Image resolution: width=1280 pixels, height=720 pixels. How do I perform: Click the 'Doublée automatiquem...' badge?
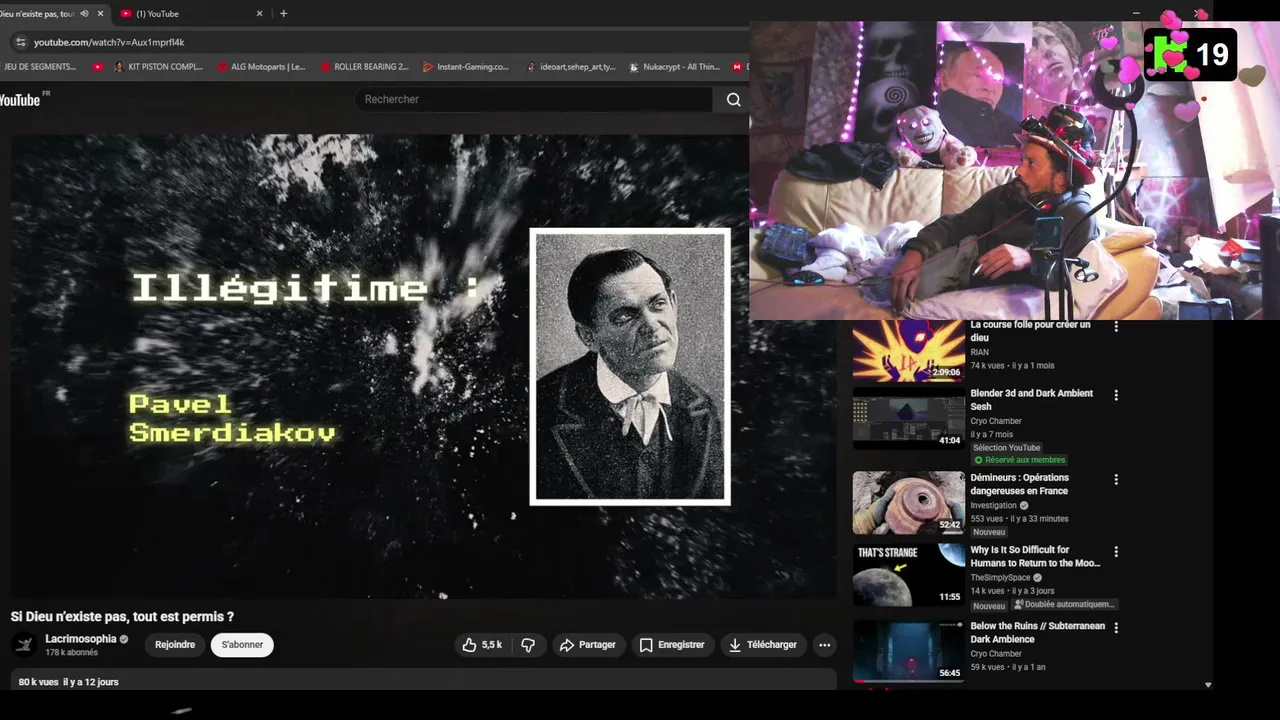click(x=1063, y=605)
